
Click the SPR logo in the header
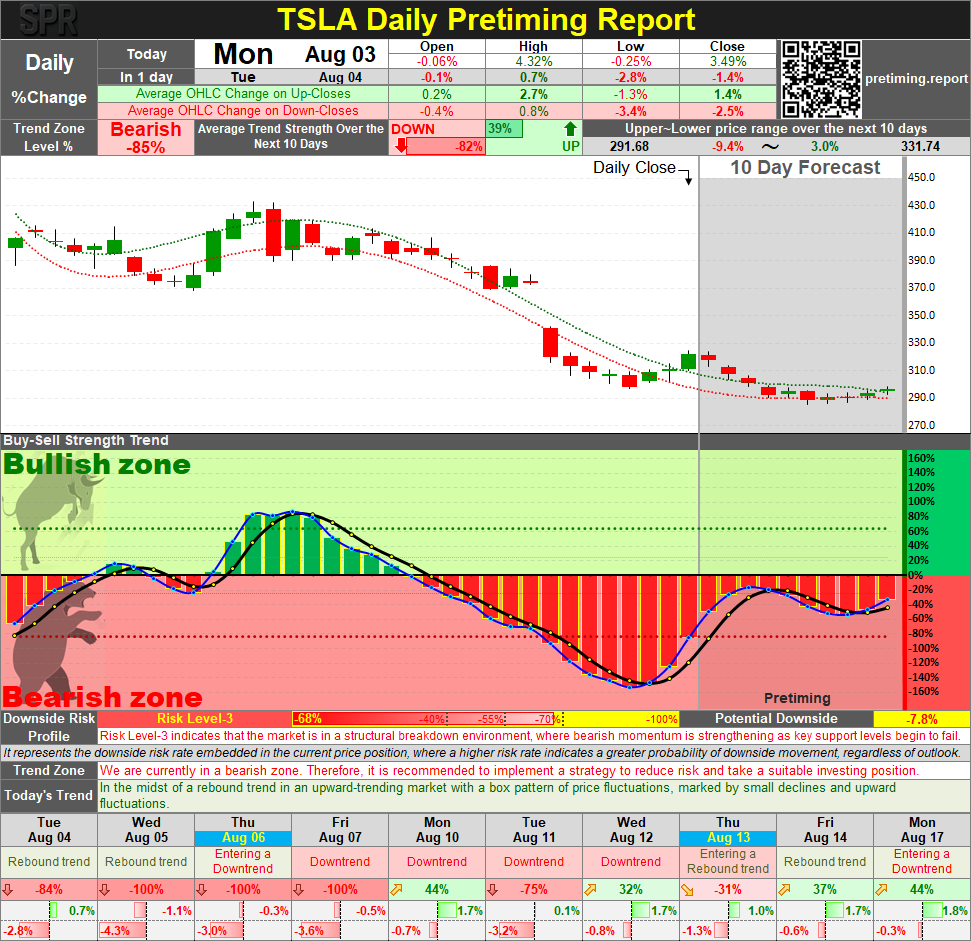click(x=48, y=20)
